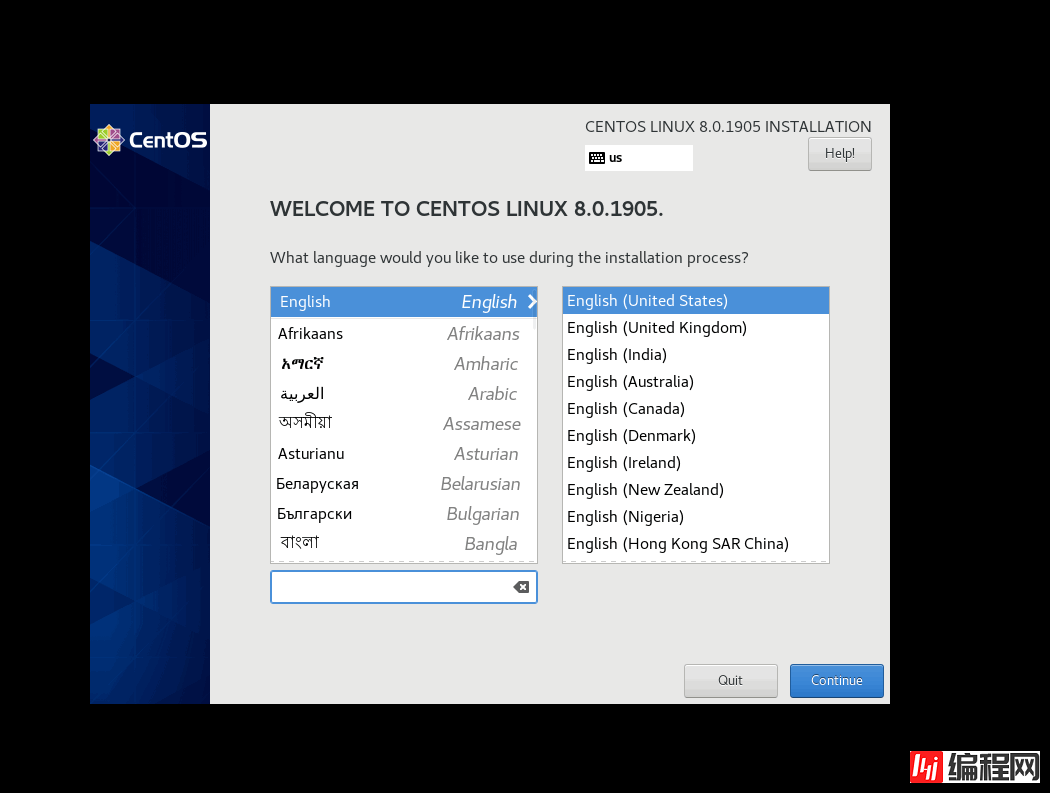
Task: Select English (India) locale
Action: click(616, 355)
